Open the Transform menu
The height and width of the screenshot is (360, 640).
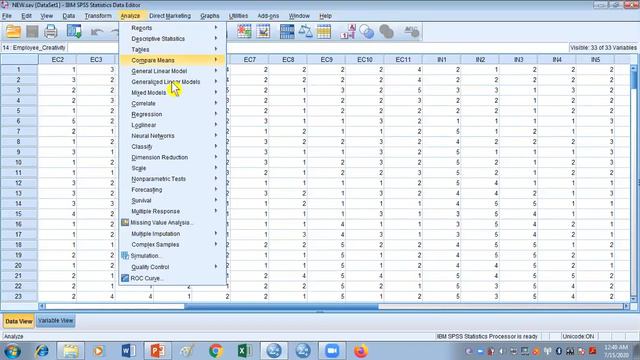pyautogui.click(x=98, y=16)
